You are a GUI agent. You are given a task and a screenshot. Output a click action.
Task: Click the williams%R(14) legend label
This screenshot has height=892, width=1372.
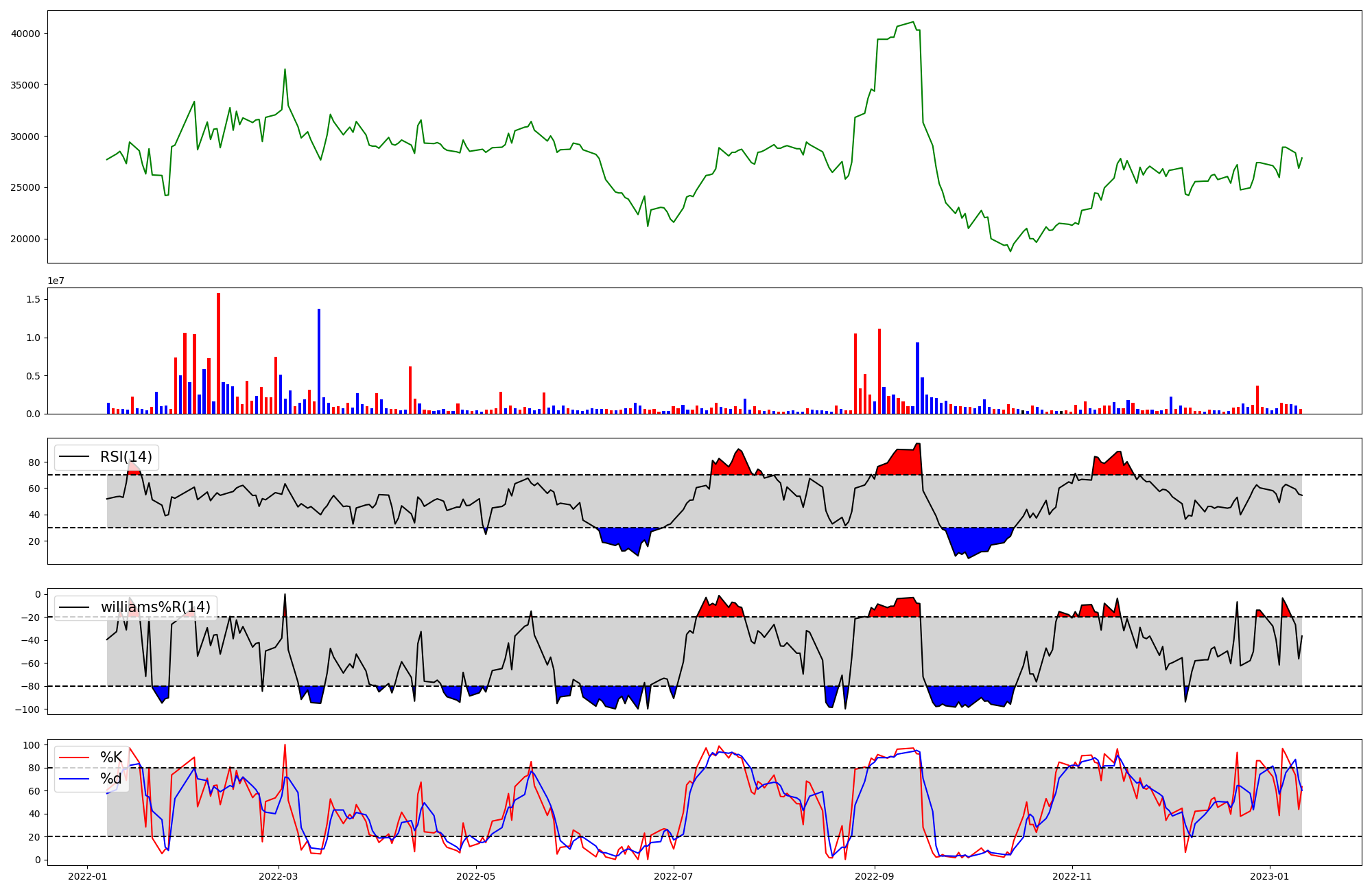pyautogui.click(x=155, y=607)
